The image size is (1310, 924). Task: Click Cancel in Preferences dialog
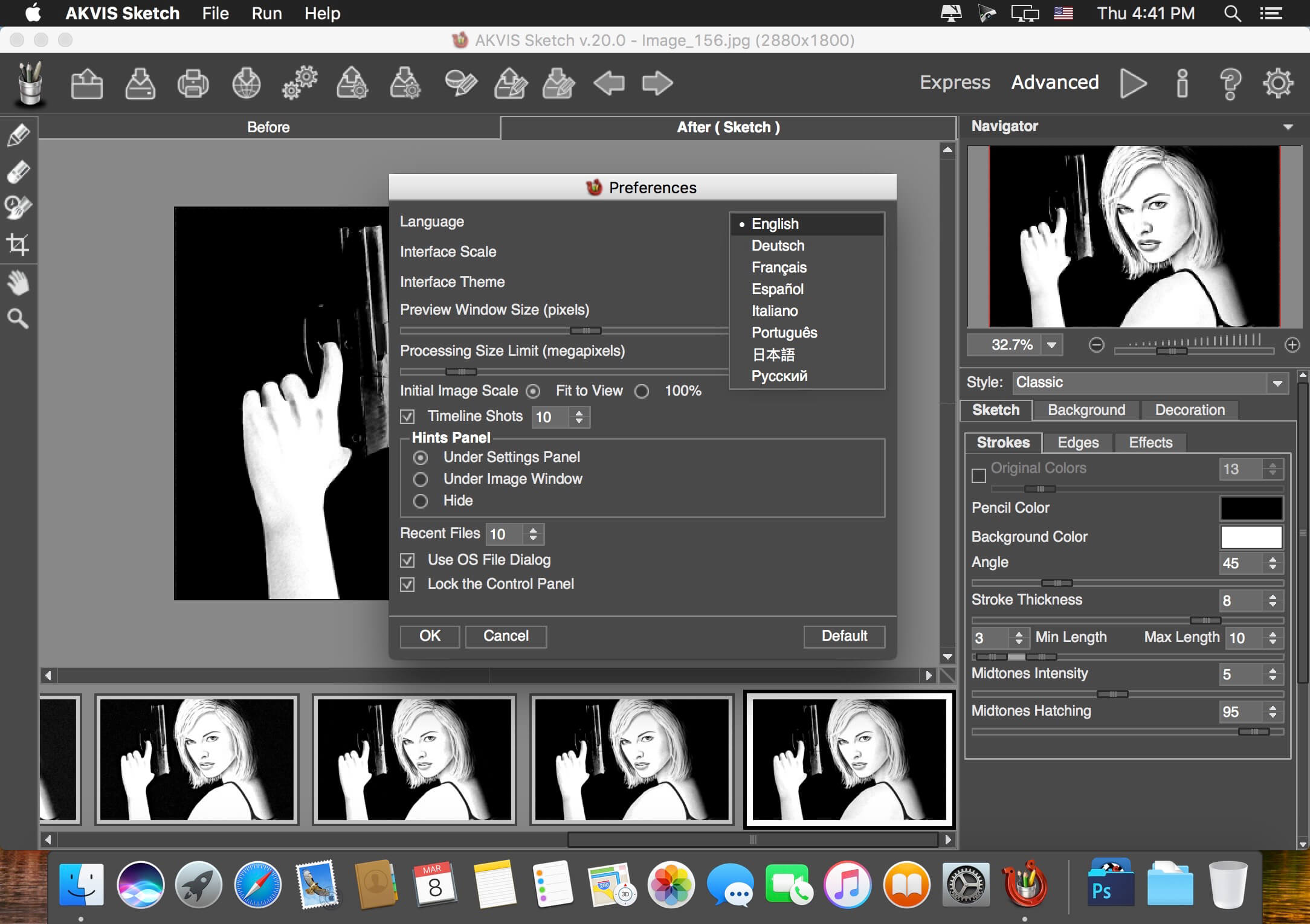[x=506, y=637]
